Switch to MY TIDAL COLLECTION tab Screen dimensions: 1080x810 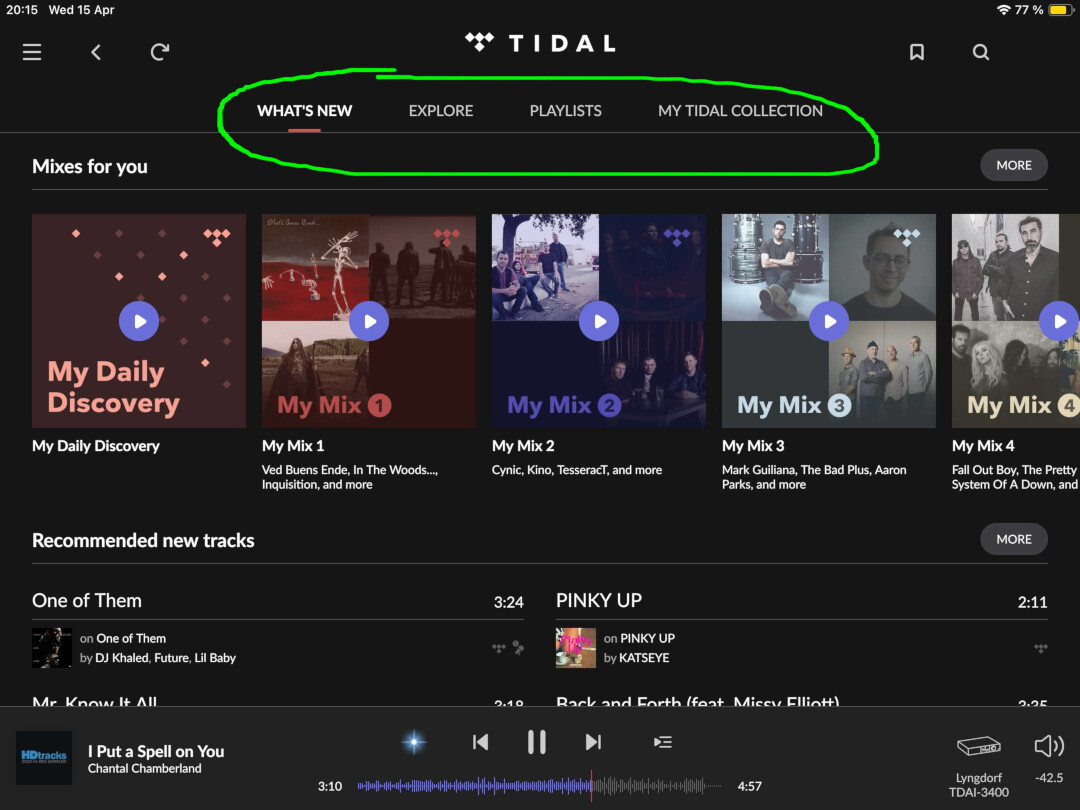(x=740, y=111)
